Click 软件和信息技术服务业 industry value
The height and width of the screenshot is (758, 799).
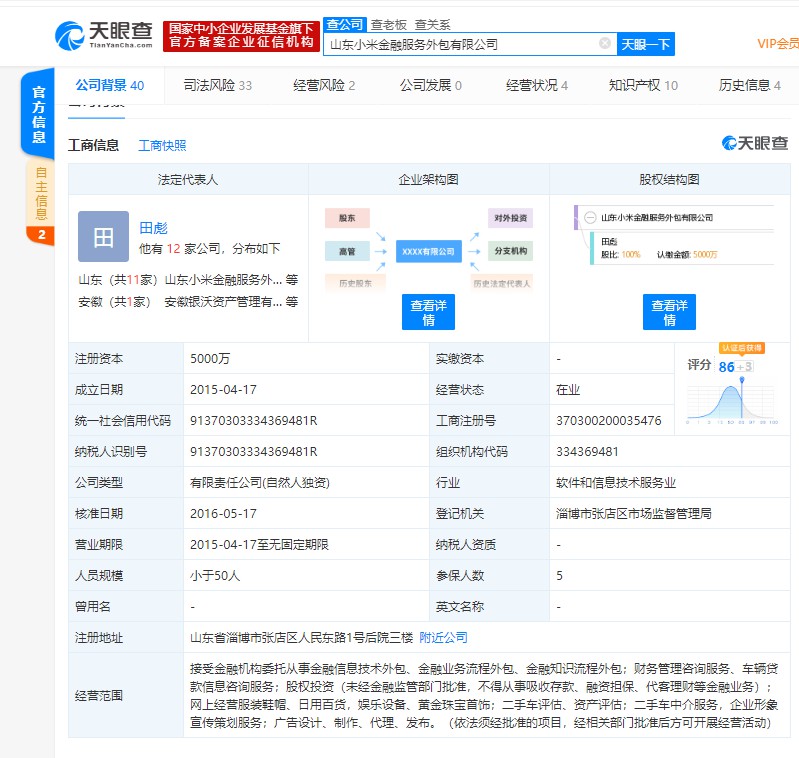(616, 482)
